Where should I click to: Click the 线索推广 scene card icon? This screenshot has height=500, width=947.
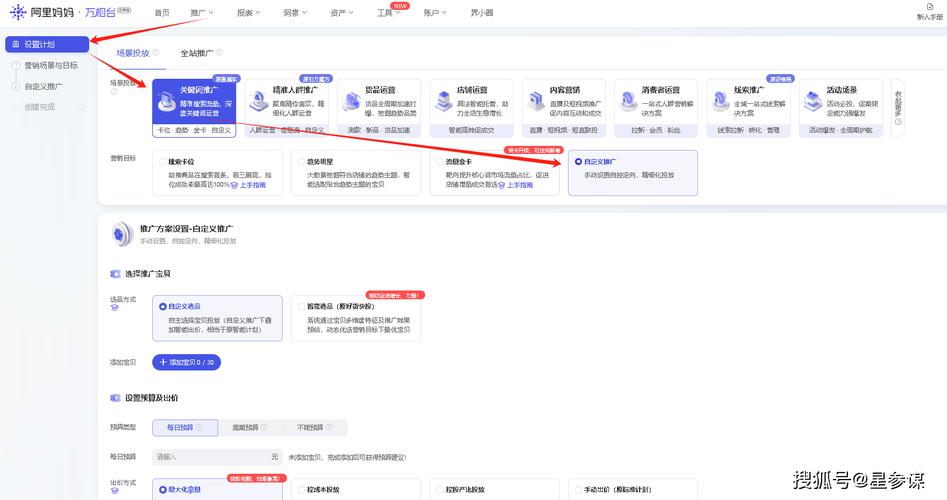(721, 101)
